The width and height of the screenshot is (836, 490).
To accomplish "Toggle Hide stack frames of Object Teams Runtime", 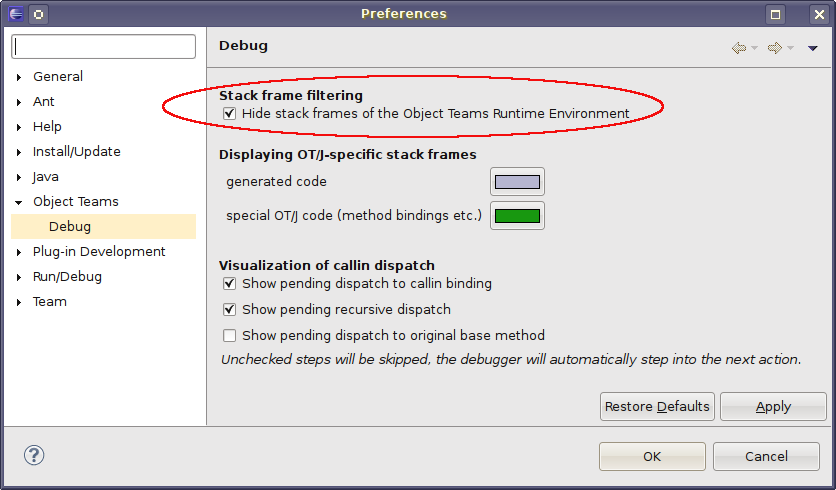I will [230, 114].
